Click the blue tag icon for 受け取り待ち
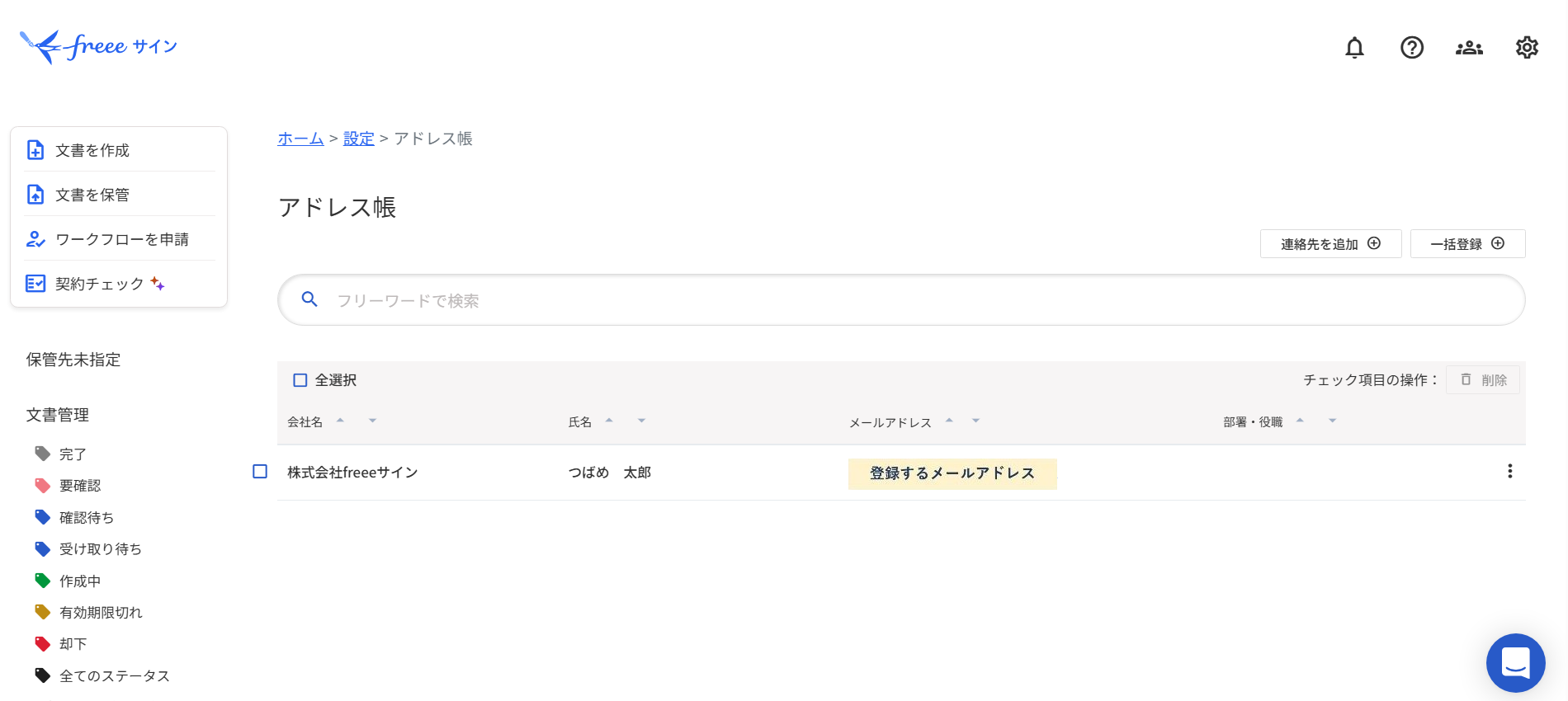 pos(43,548)
